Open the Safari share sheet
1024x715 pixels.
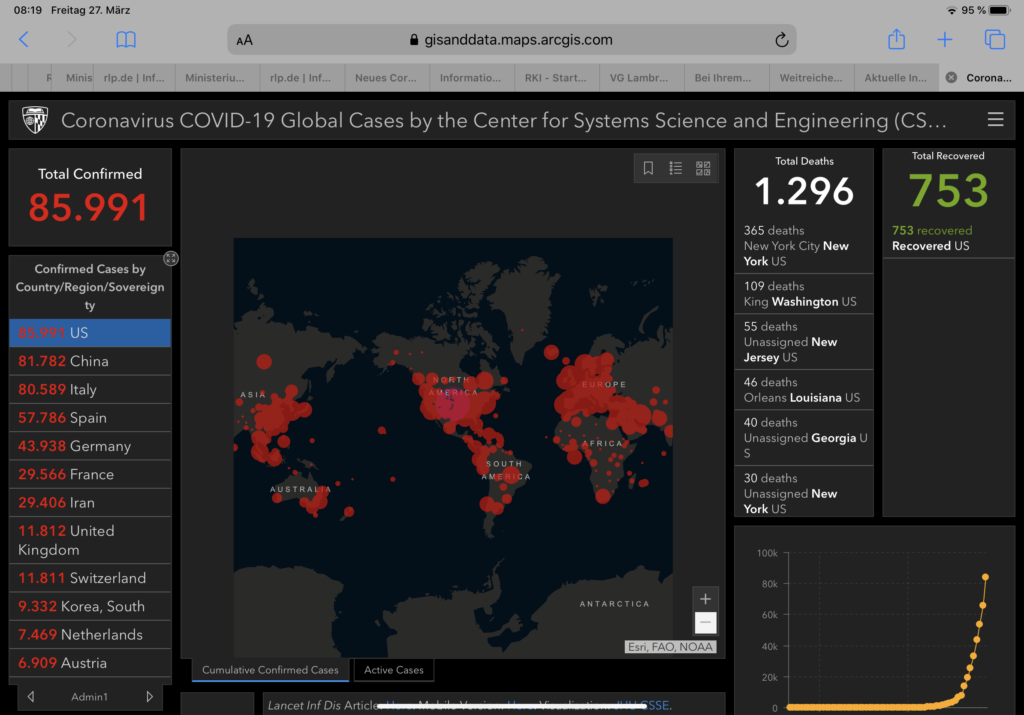tap(897, 39)
